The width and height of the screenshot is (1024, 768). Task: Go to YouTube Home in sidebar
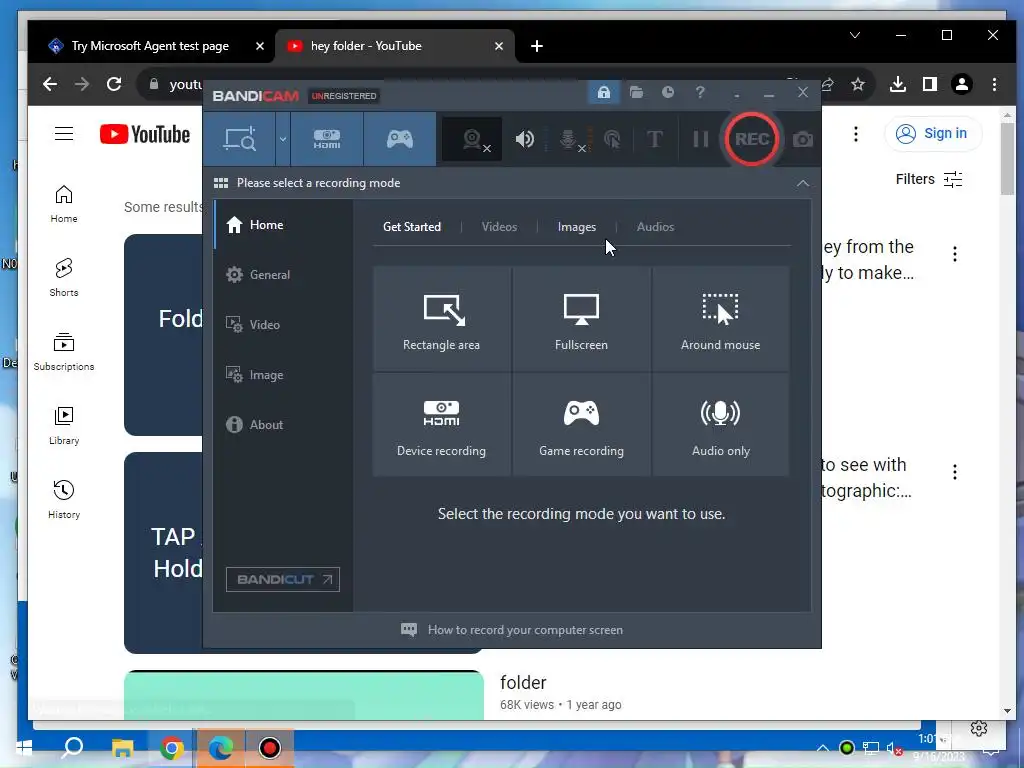click(x=64, y=204)
